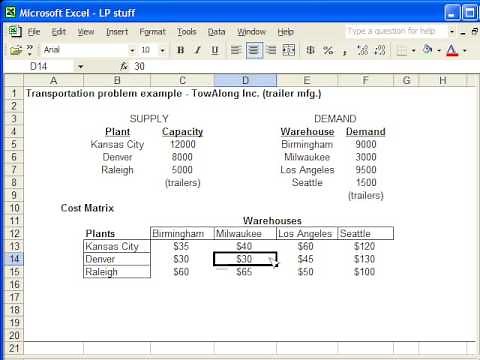
Task: Toggle the Center alignment button
Action: [254, 50]
